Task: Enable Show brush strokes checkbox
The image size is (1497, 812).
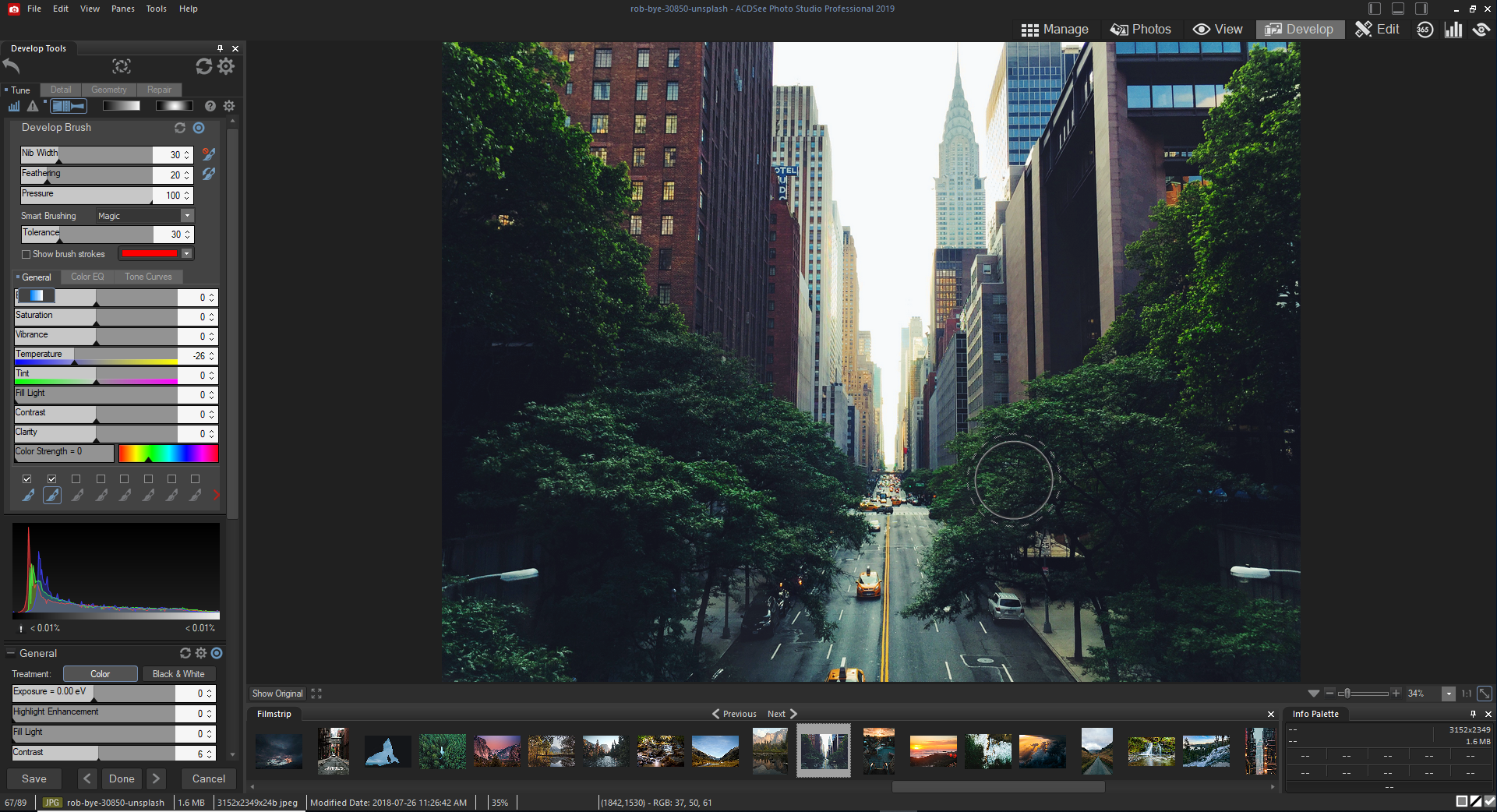Action: click(x=26, y=254)
